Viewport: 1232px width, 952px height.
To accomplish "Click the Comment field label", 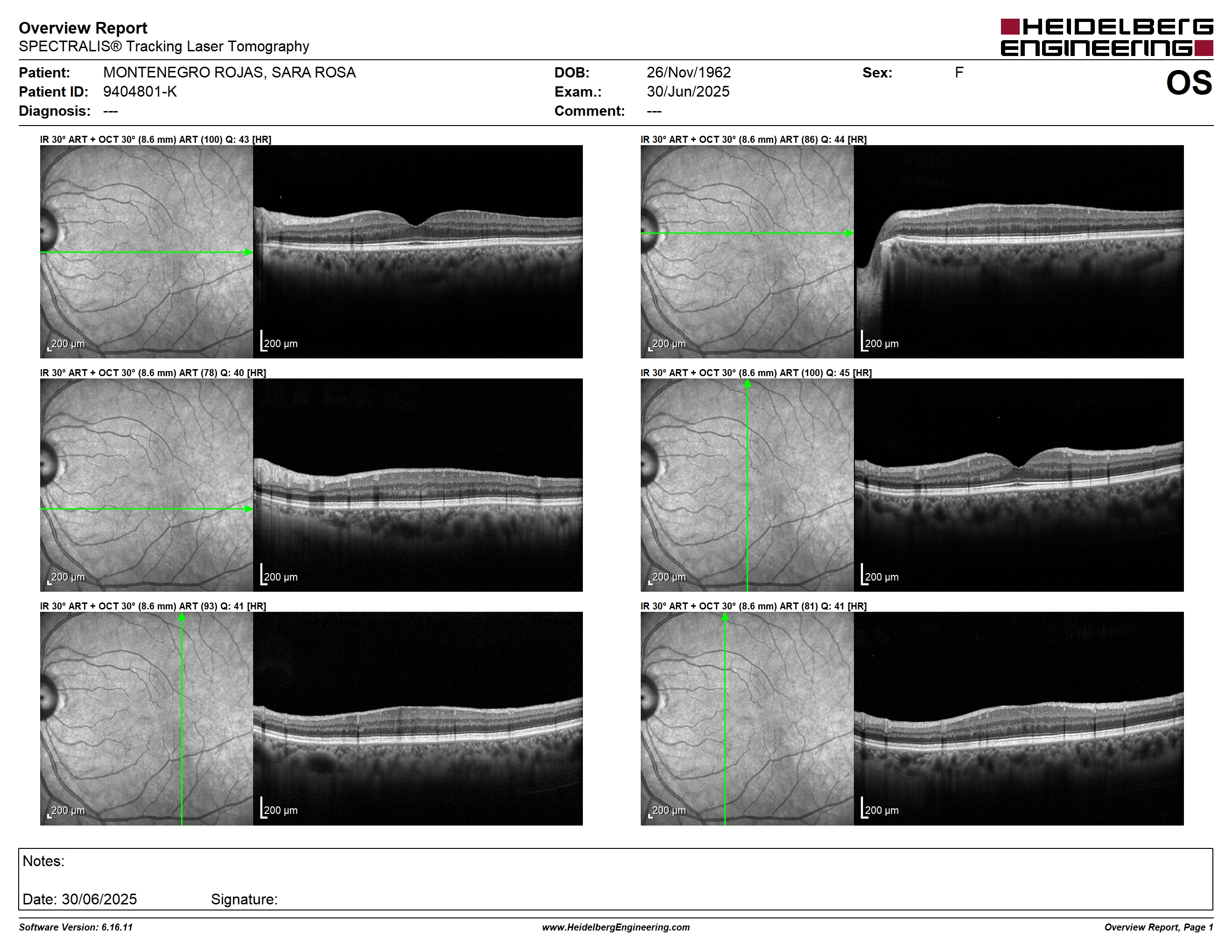I will [x=589, y=111].
